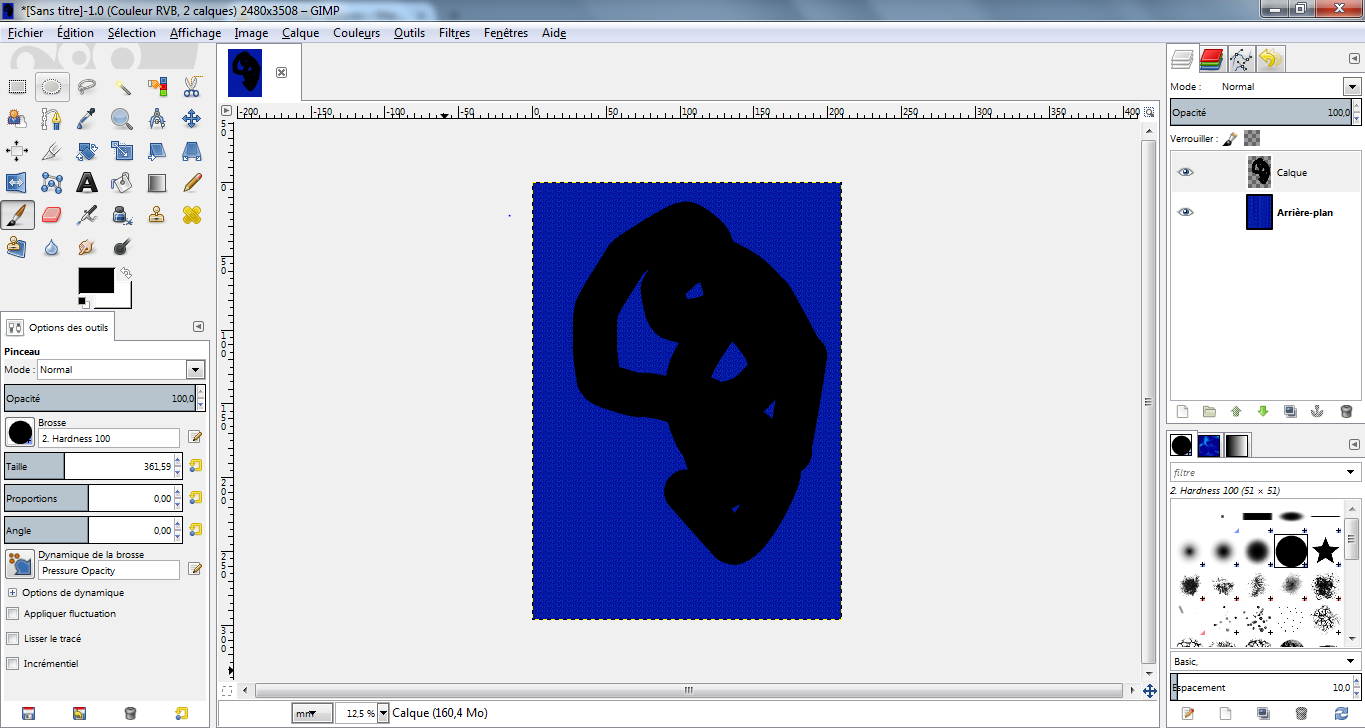Activate the Zoom magnifier tool
This screenshot has width=1365, height=728.
click(x=122, y=119)
